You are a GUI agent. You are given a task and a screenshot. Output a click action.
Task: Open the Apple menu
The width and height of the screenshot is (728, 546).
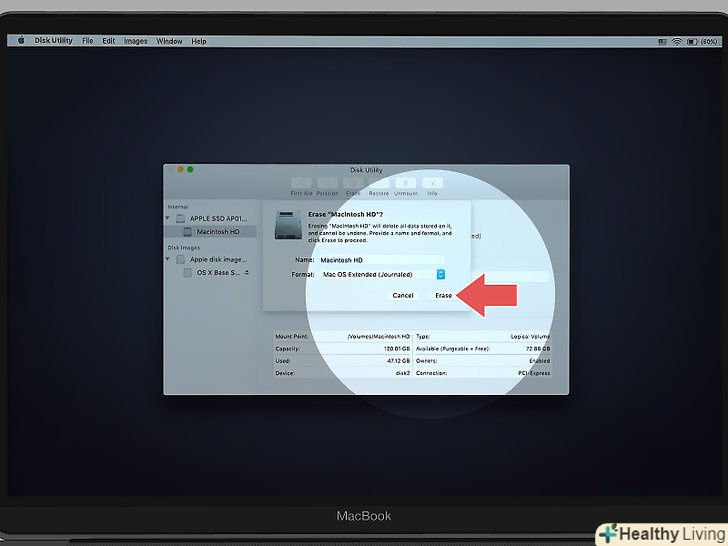[21, 41]
